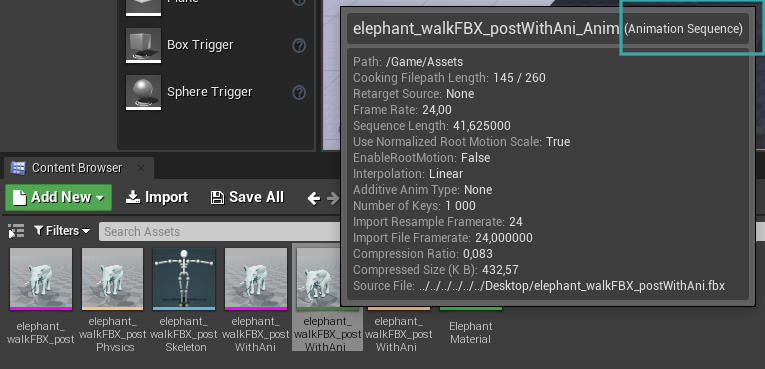Select the elephant_walkFBX_post Skeleton asset
Viewport: 765px width, 369px height.
pyautogui.click(x=184, y=279)
